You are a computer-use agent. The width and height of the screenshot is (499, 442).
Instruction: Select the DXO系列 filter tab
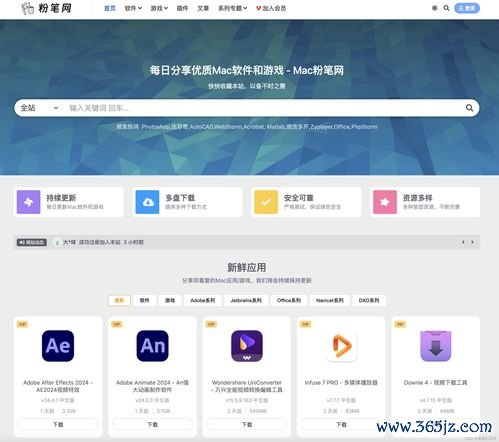(x=369, y=300)
